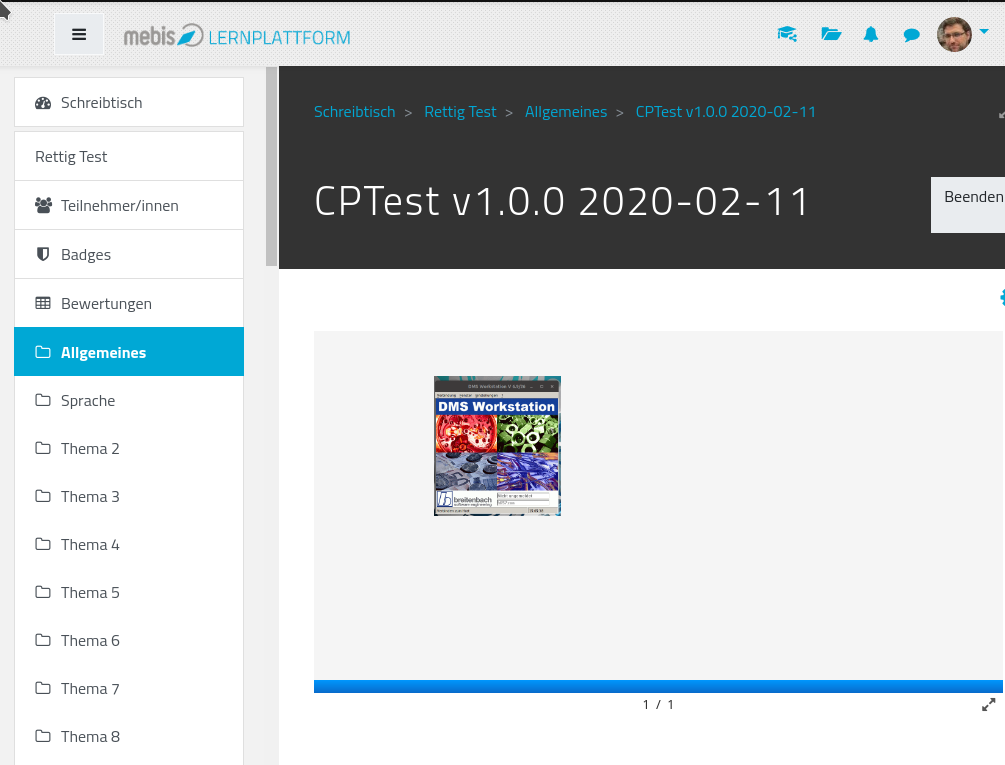Click the Allgemeines folder icon
The width and height of the screenshot is (1005, 765).
tap(43, 352)
